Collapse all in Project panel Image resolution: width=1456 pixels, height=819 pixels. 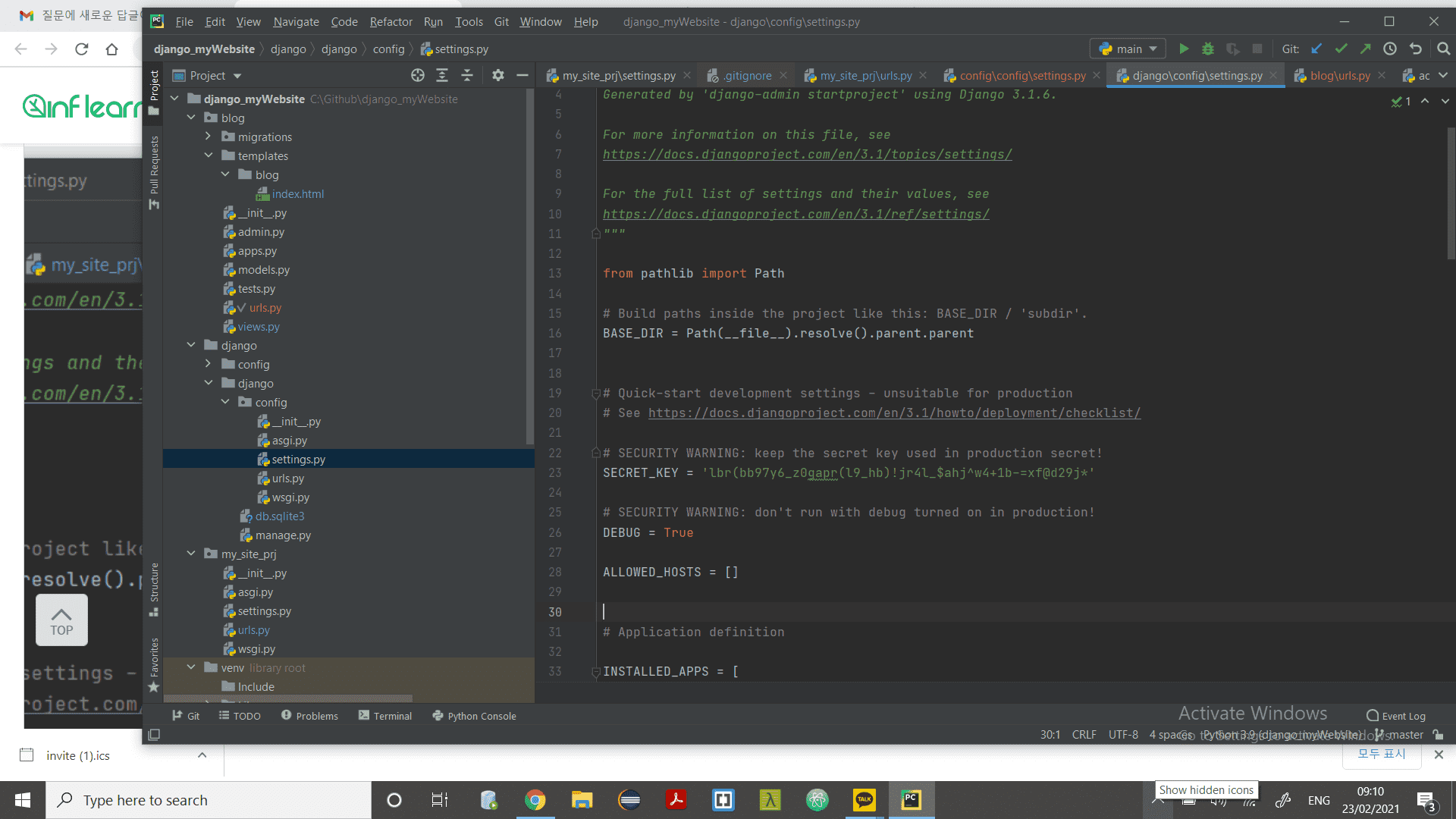point(467,75)
